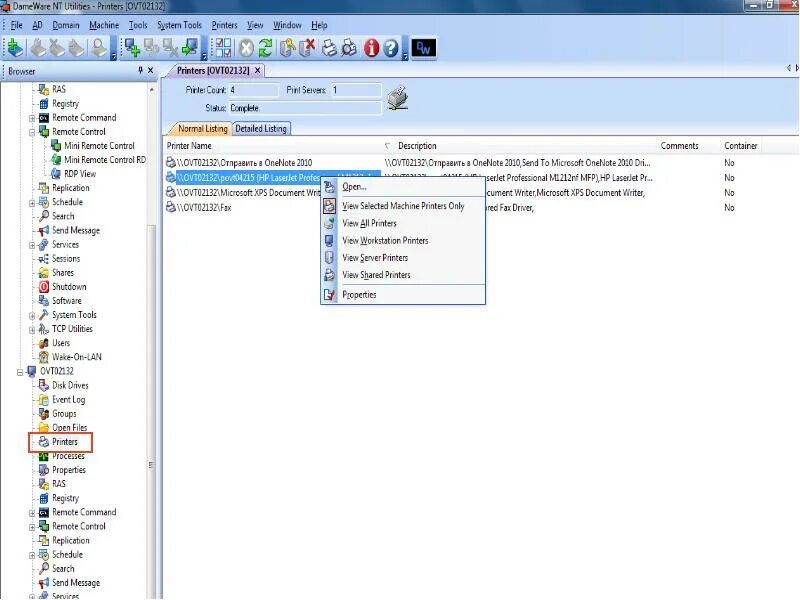The height and width of the screenshot is (600, 800).
Task: Open overflow dropdown arrow left of DW logo
Action: coord(405,57)
